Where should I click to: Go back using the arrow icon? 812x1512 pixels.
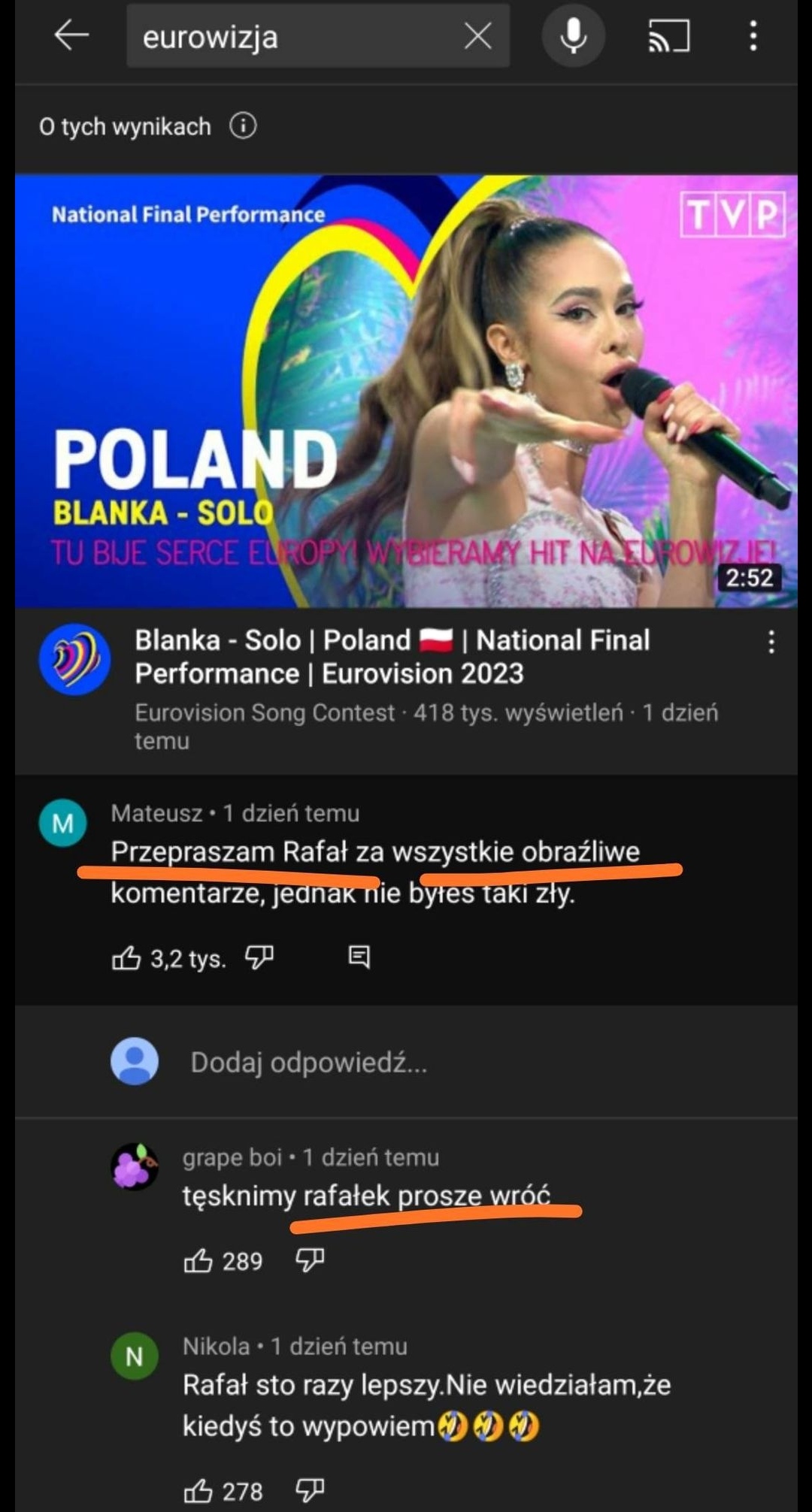tap(72, 35)
